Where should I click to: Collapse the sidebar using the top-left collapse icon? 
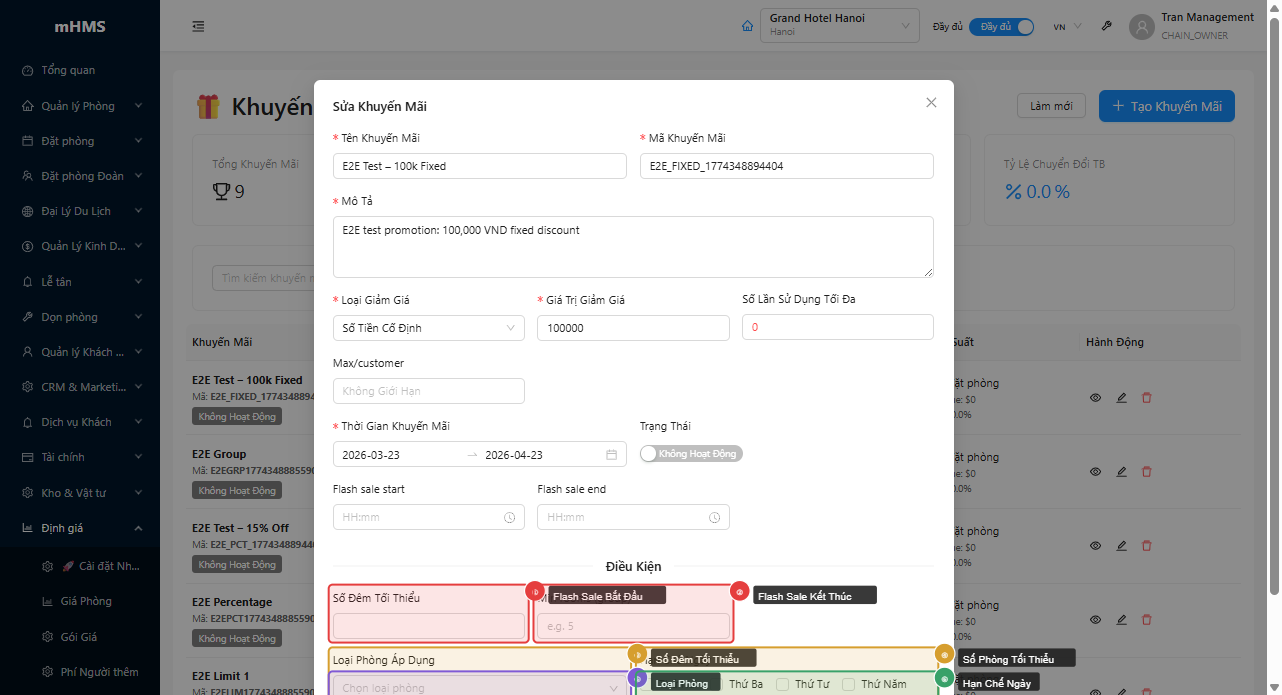(198, 26)
